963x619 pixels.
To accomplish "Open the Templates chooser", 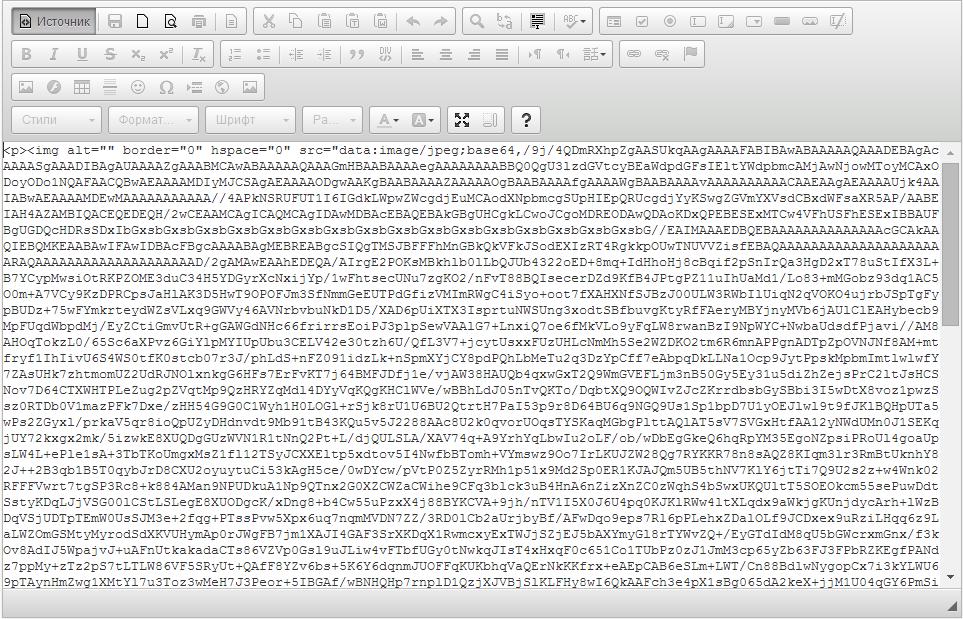I will coord(232,21).
